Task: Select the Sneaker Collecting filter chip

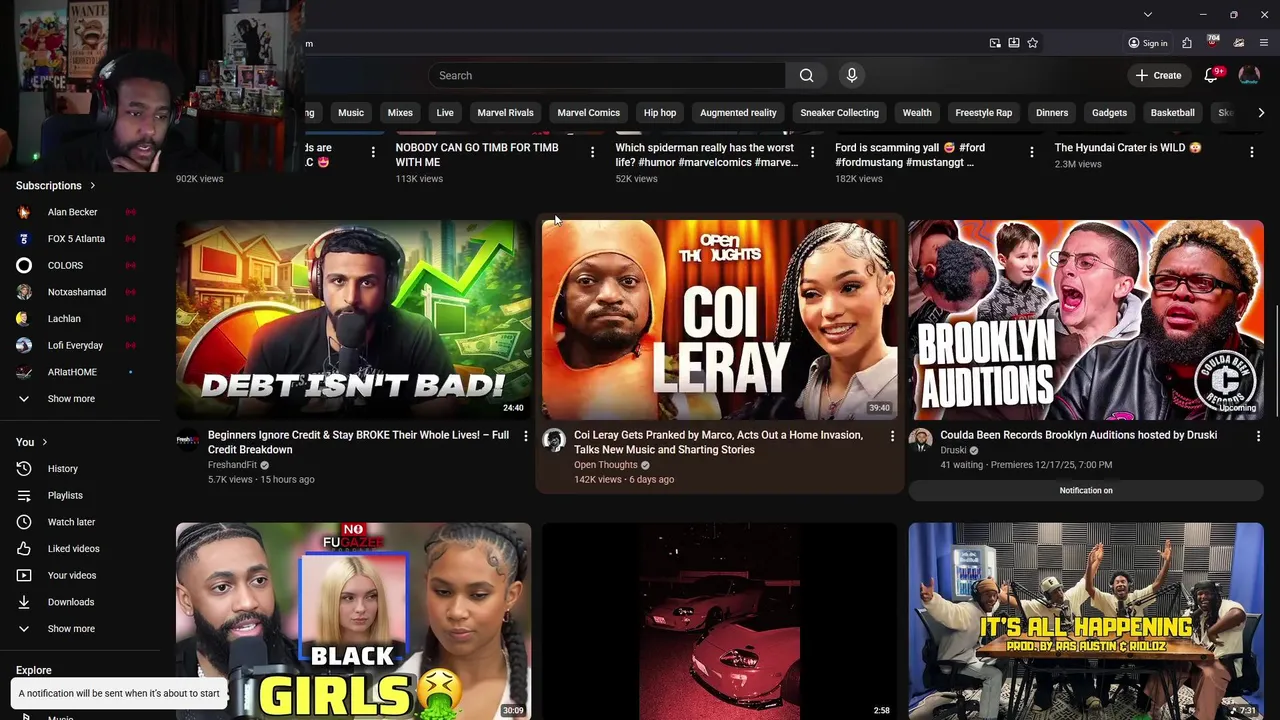Action: click(839, 113)
